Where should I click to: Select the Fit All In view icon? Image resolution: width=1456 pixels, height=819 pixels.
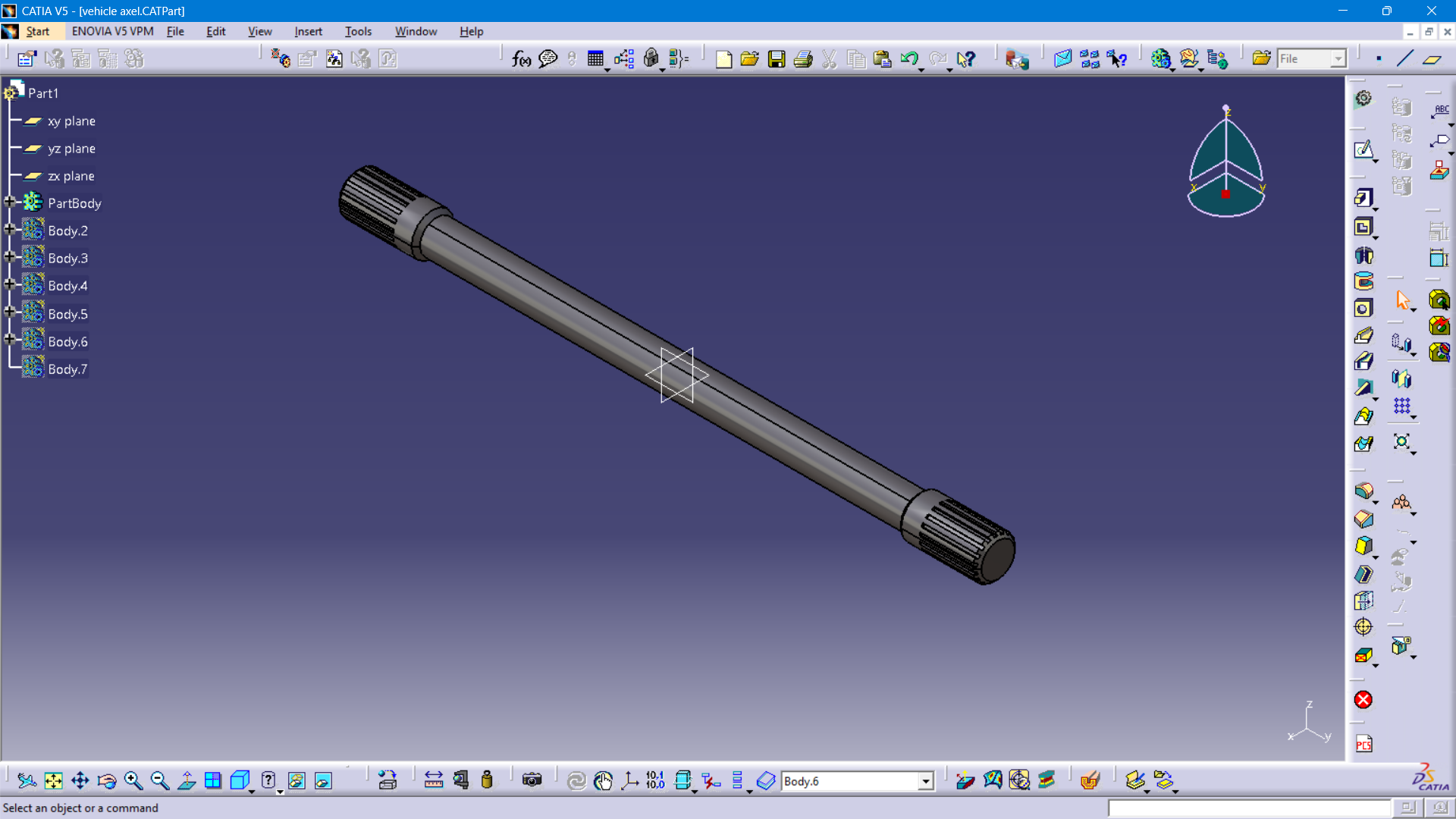53,780
